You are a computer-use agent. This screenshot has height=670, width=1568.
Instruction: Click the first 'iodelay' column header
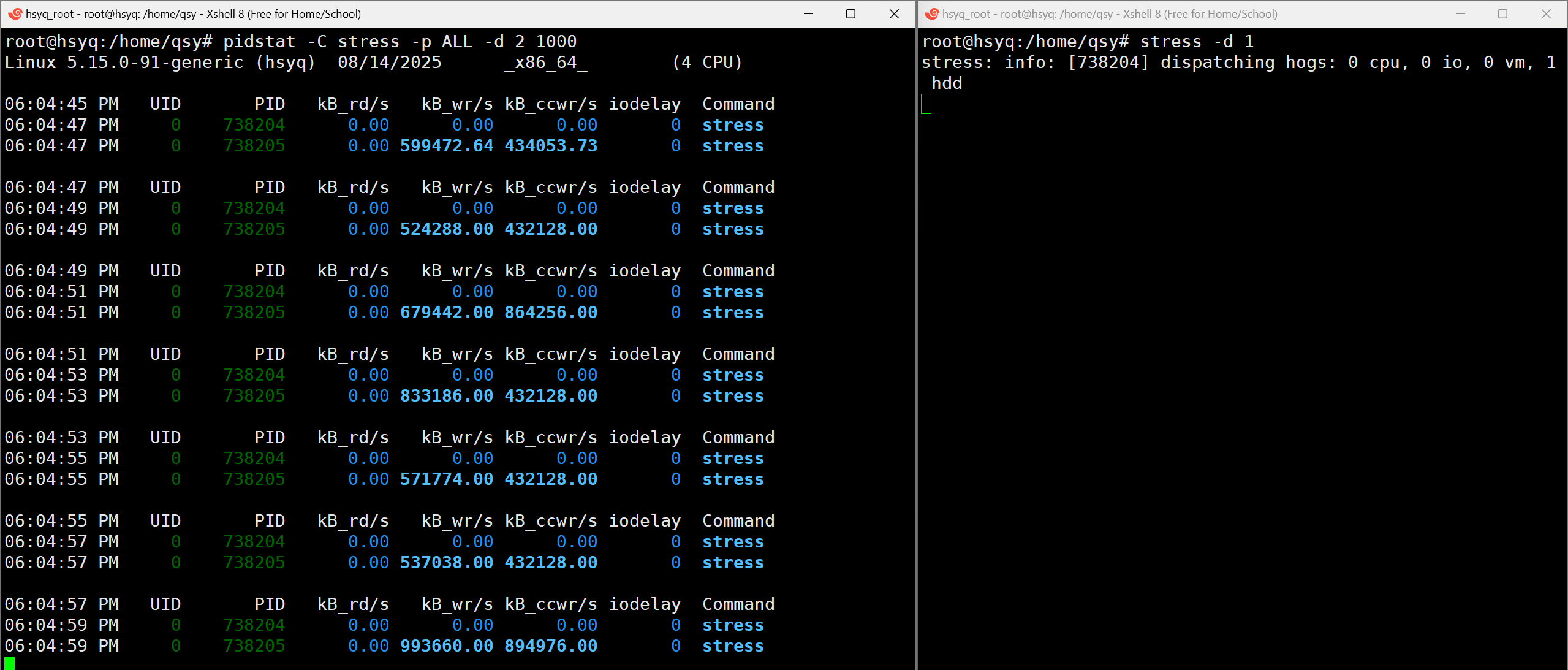(645, 104)
